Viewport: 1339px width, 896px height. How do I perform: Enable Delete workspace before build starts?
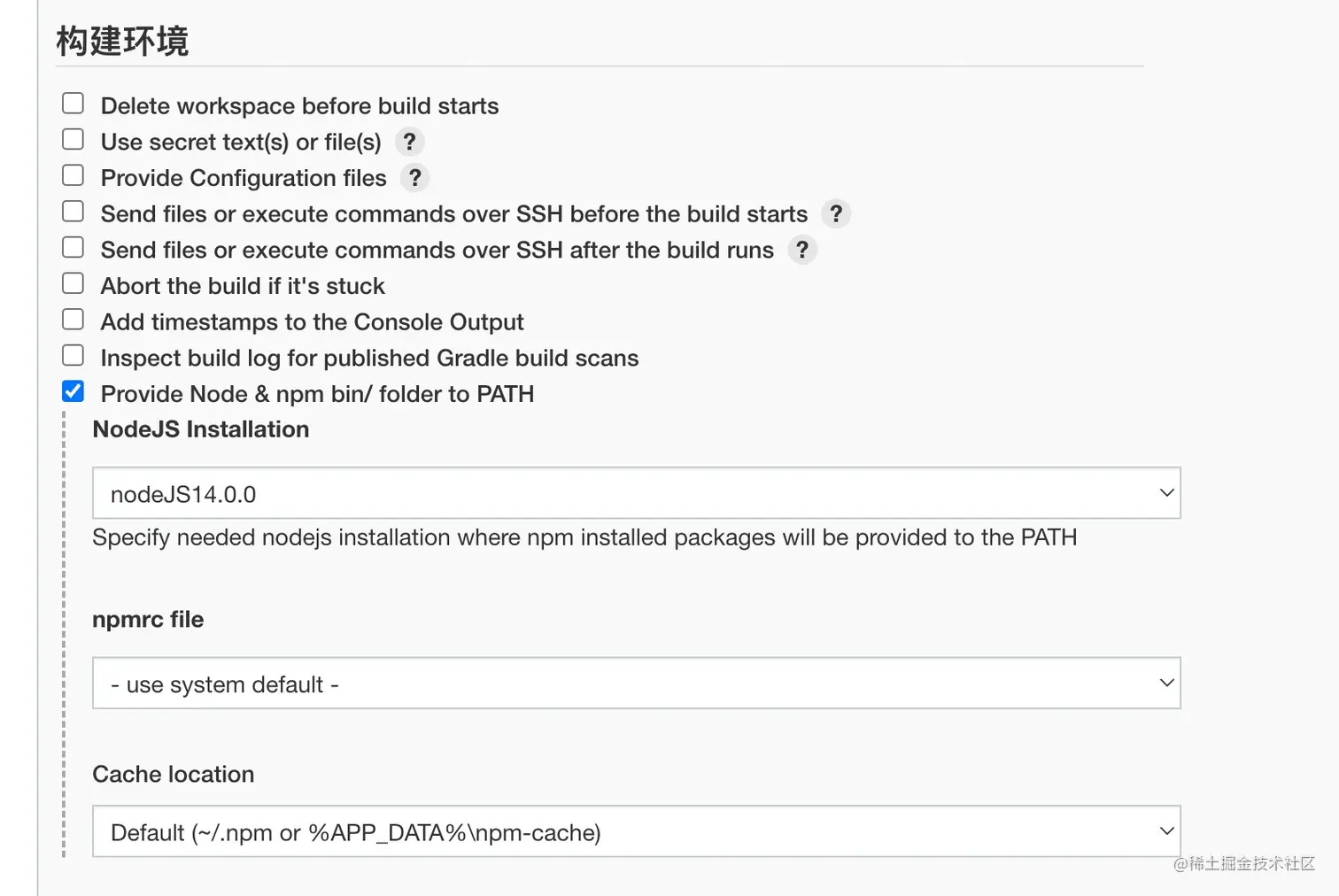(74, 104)
